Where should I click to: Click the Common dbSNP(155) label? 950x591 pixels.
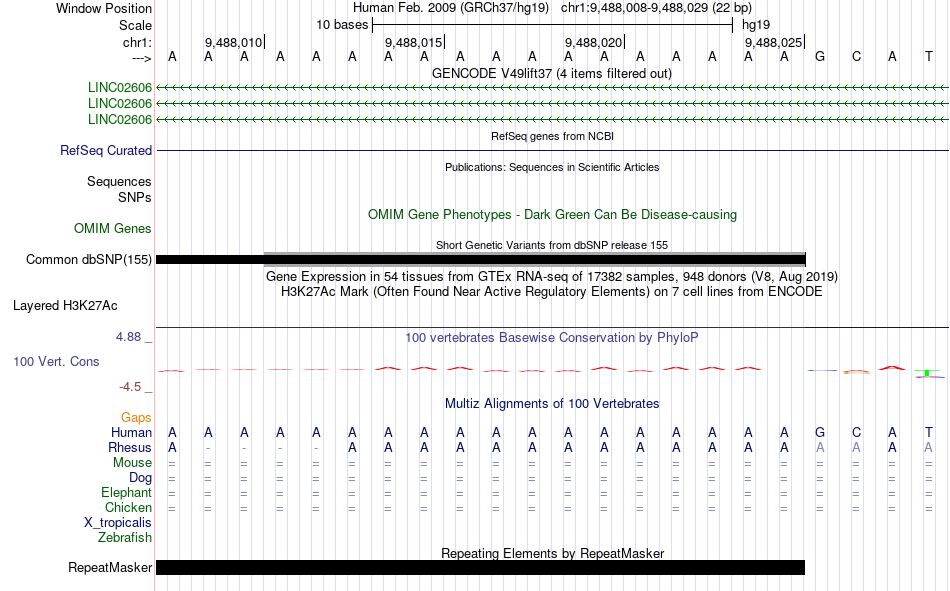(88, 259)
